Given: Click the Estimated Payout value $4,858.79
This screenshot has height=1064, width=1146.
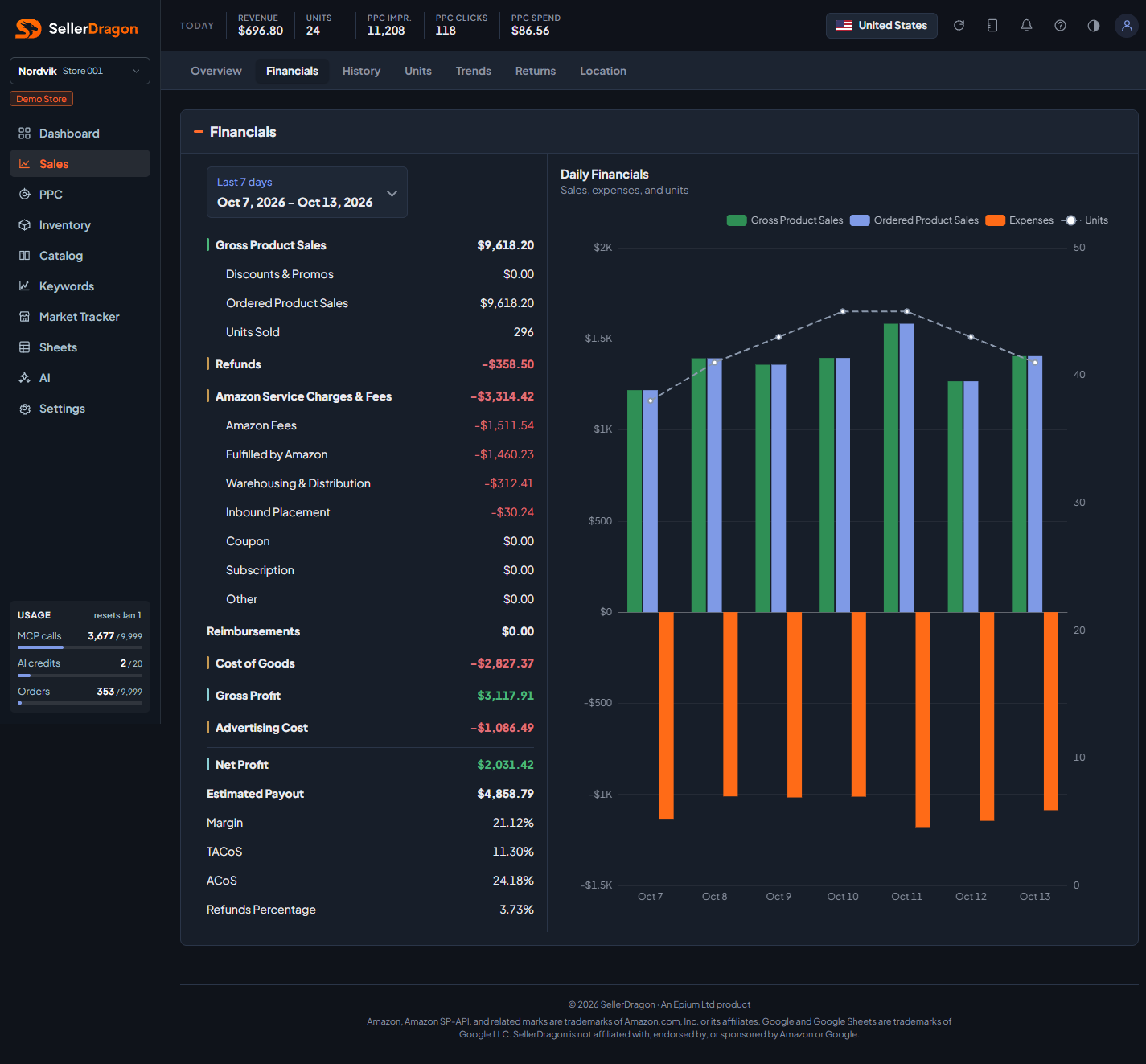Looking at the screenshot, I should coord(505,794).
